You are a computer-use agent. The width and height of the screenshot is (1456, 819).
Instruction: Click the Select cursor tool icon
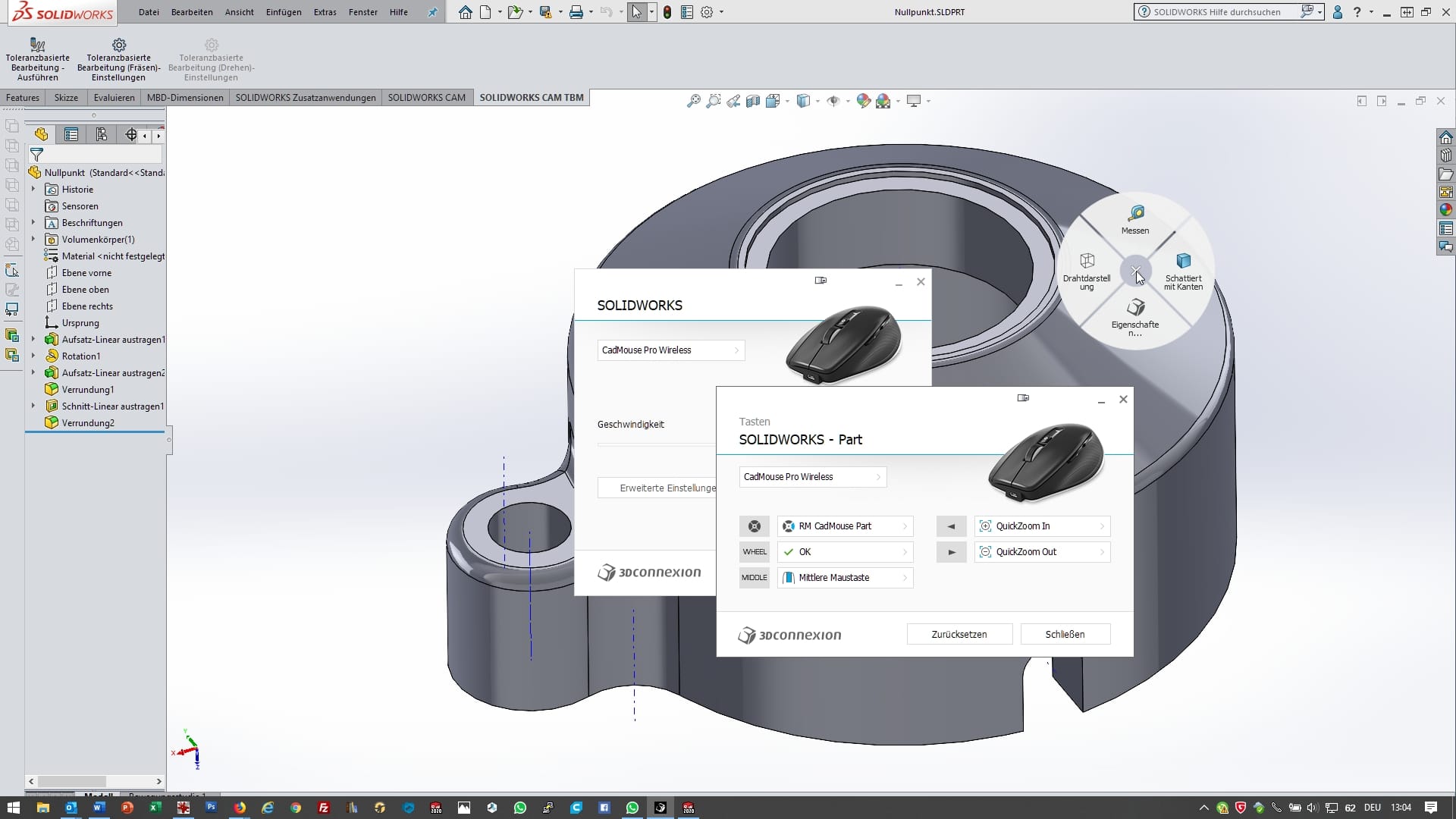click(637, 12)
